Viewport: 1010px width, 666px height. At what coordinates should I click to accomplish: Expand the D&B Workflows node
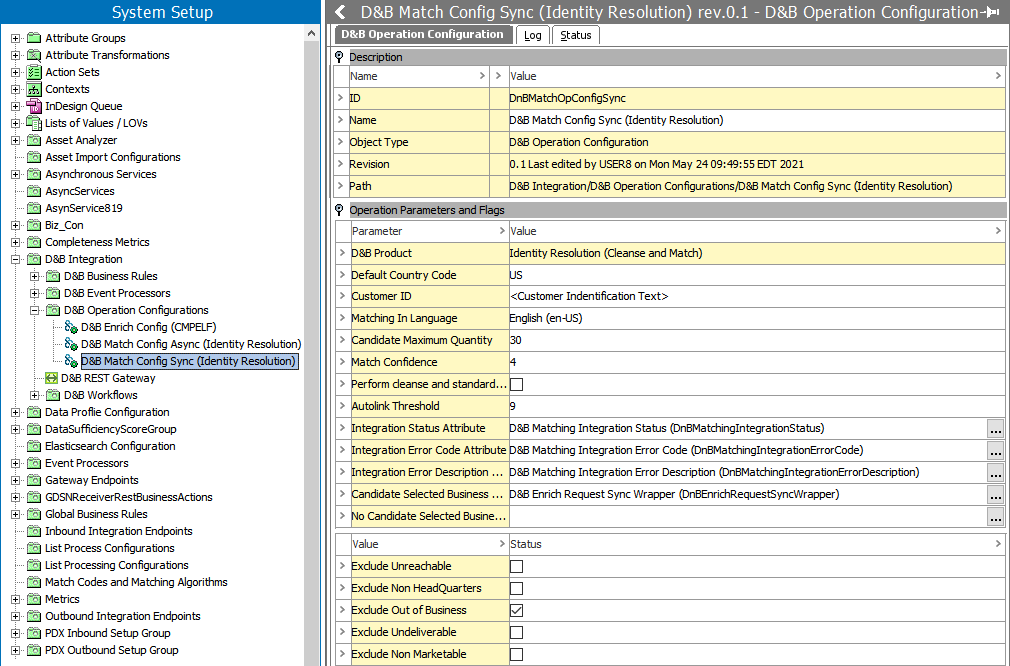pos(35,395)
